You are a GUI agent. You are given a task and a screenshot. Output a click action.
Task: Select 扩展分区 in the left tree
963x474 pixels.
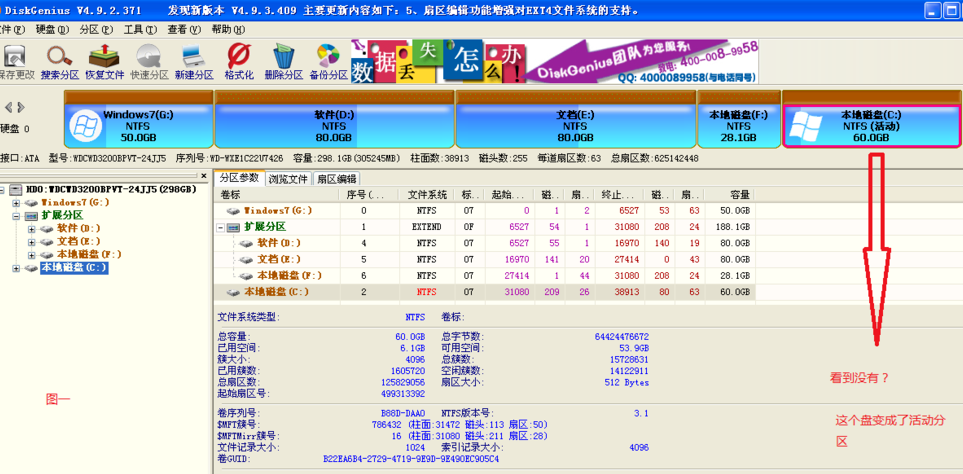62,216
